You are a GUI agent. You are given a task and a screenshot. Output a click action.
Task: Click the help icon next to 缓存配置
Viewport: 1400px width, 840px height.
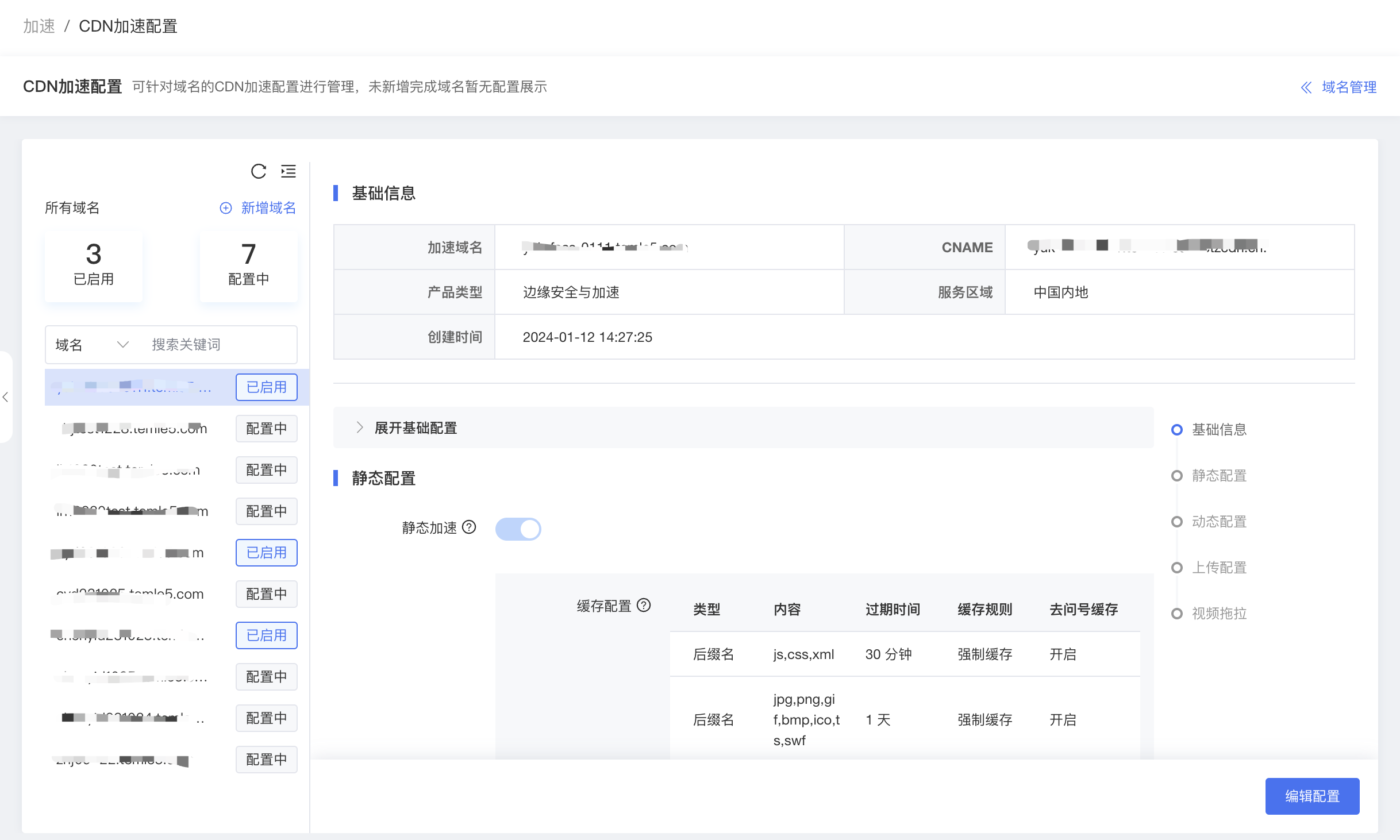point(644,606)
